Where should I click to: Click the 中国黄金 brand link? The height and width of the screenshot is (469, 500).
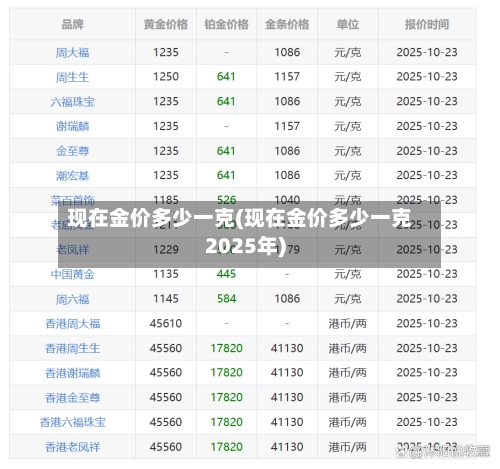pos(72,274)
